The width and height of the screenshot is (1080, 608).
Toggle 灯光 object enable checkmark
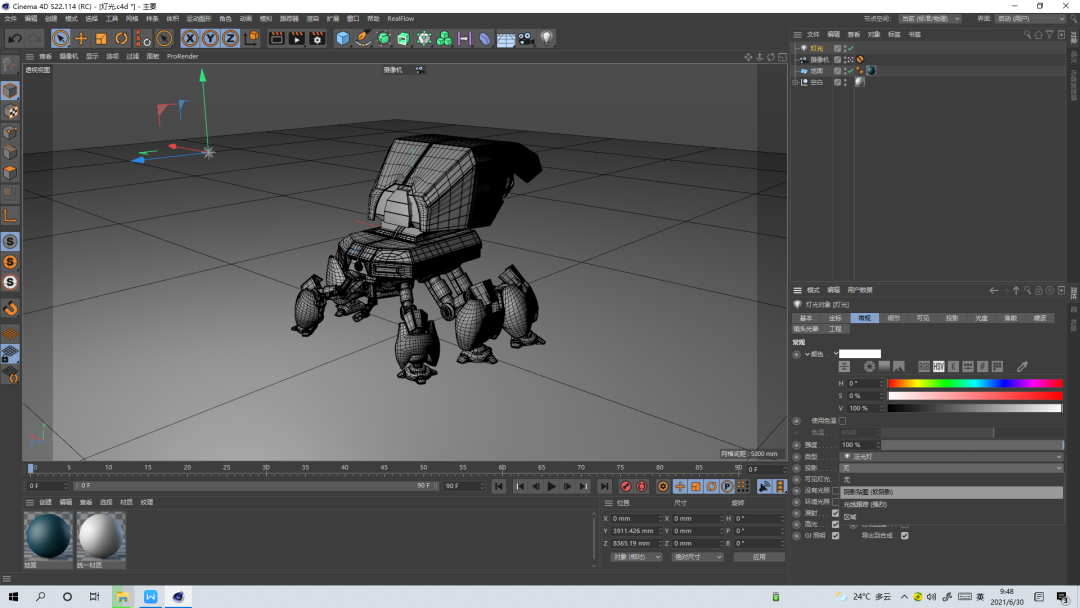(851, 48)
